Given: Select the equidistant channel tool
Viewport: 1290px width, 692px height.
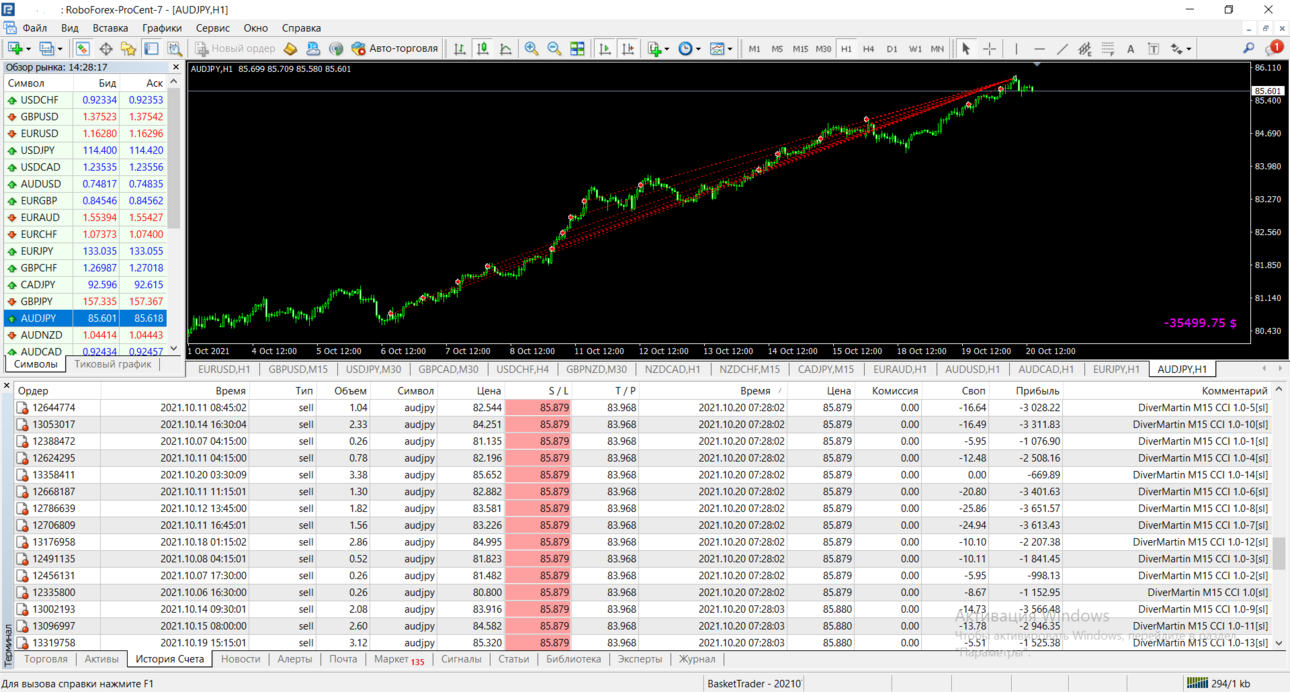Looking at the screenshot, I should point(1085,48).
